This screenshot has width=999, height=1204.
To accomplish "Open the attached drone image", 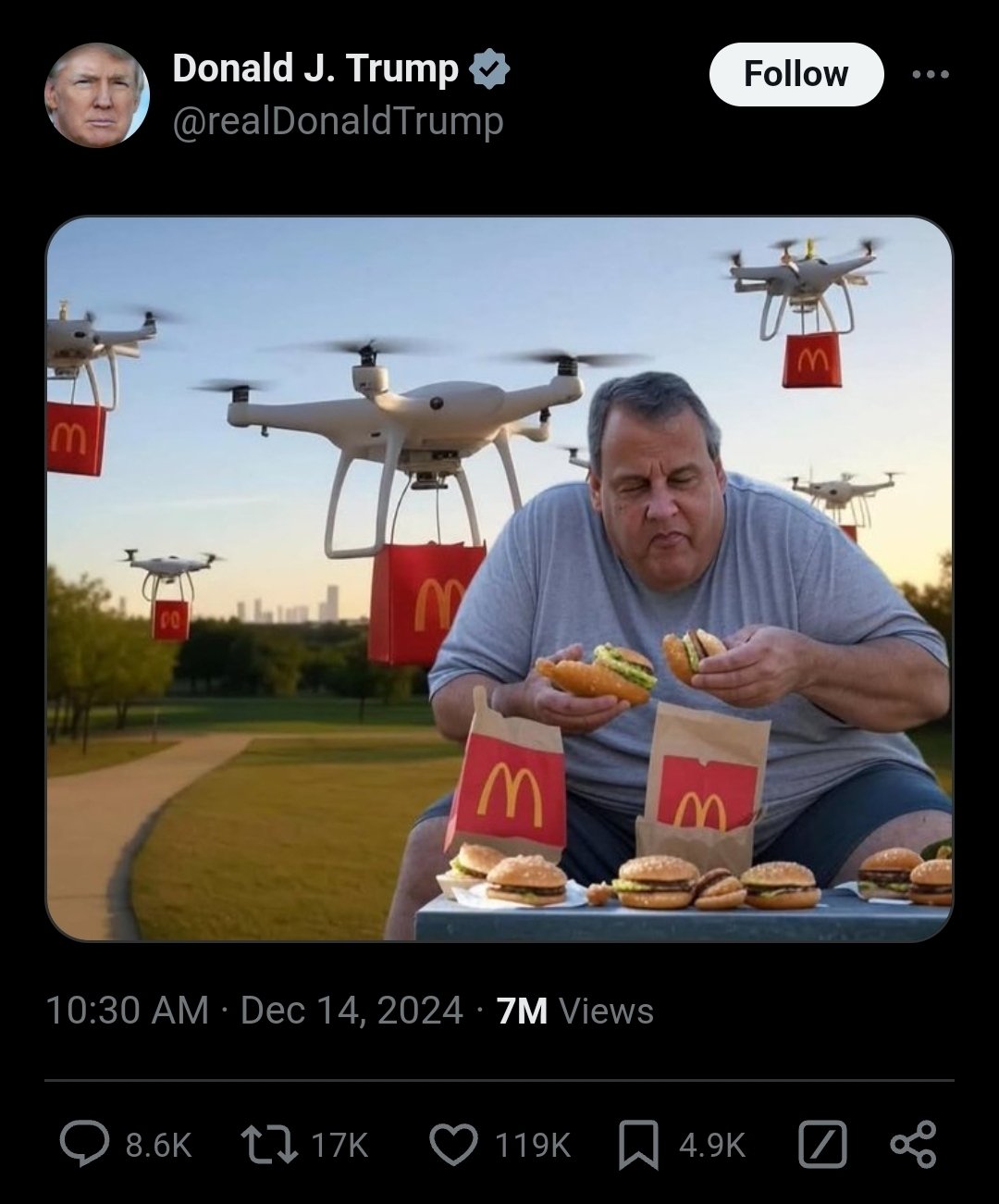I will tap(499, 578).
